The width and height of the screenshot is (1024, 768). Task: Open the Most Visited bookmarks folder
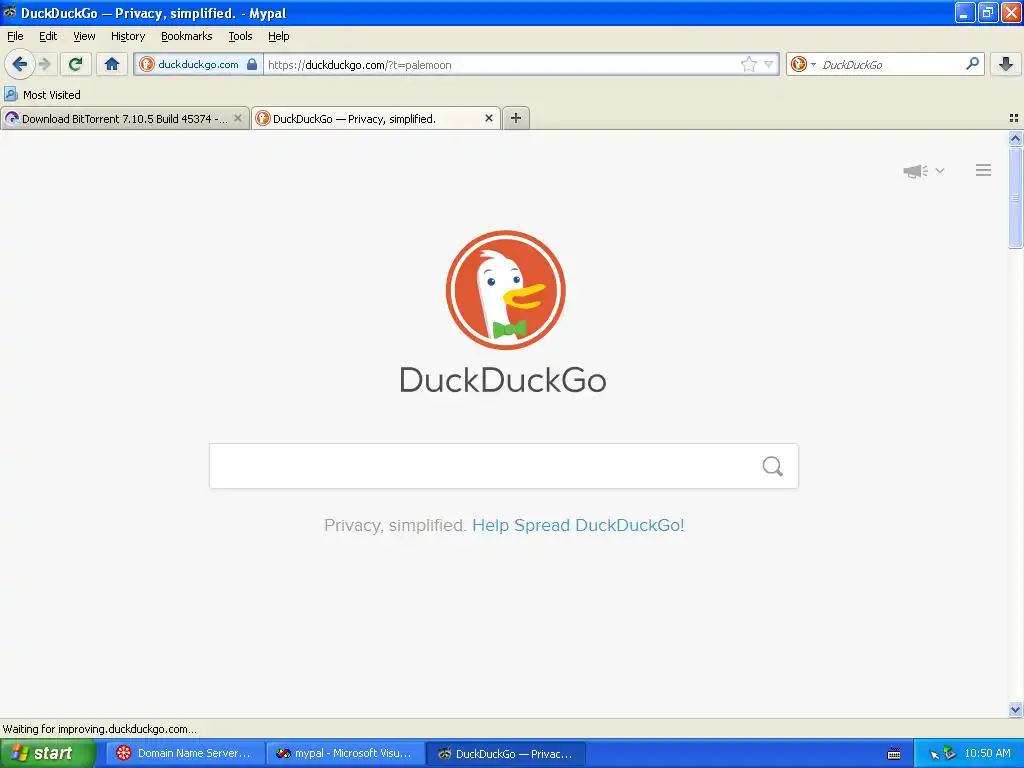43,95
